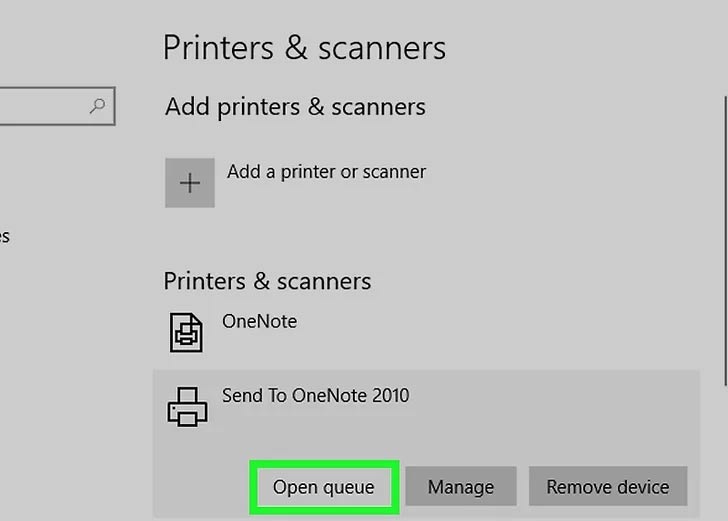Click the Printers & scanners page title
Image resolution: width=728 pixels, height=521 pixels.
(x=304, y=48)
